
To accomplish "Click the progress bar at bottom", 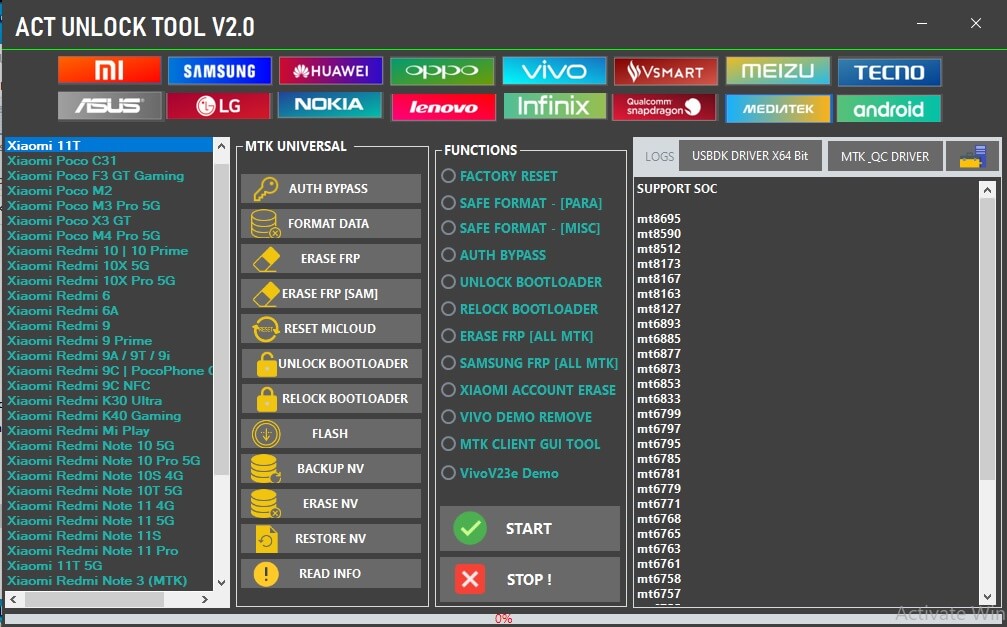I will click(x=503, y=619).
